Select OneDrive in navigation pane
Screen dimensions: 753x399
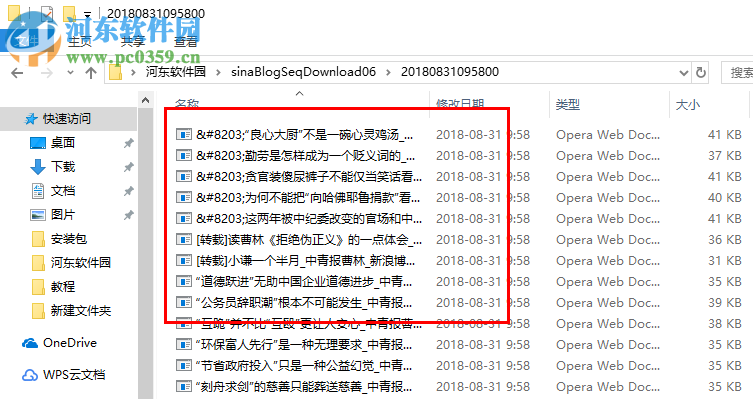70,343
